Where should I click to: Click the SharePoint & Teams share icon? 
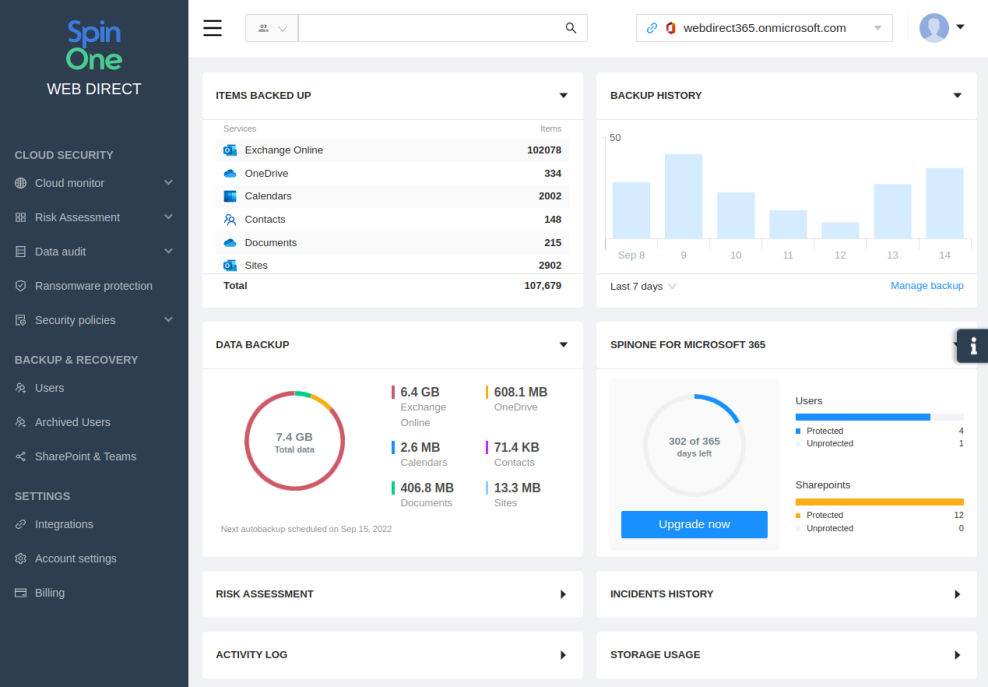21,456
